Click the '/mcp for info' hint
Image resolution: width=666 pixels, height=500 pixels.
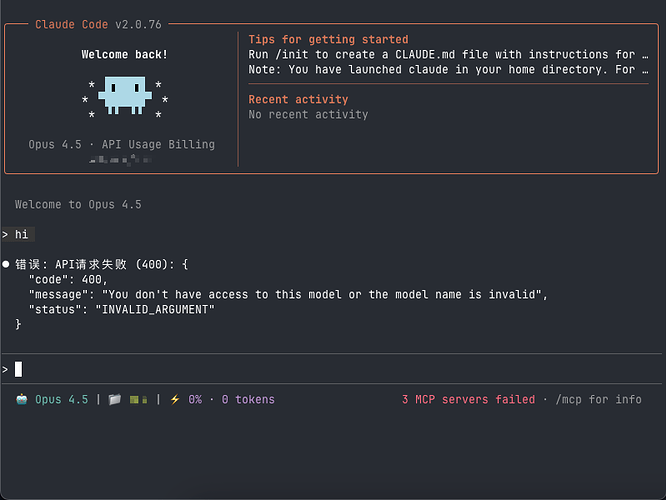[x=598, y=400]
